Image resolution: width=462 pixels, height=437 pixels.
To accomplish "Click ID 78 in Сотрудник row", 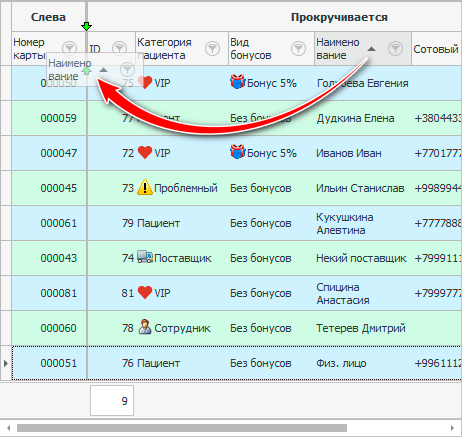I will pos(128,328).
